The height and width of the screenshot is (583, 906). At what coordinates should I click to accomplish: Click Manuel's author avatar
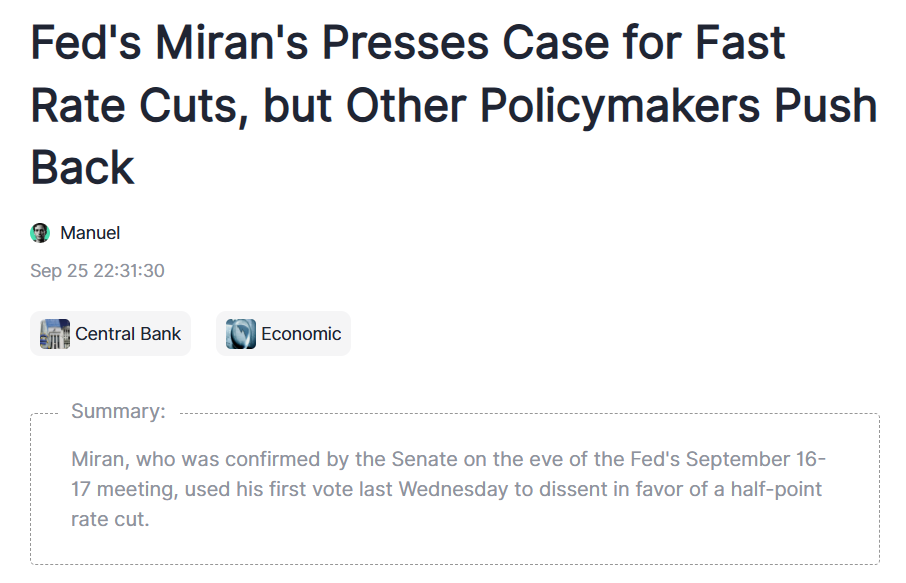click(x=40, y=233)
